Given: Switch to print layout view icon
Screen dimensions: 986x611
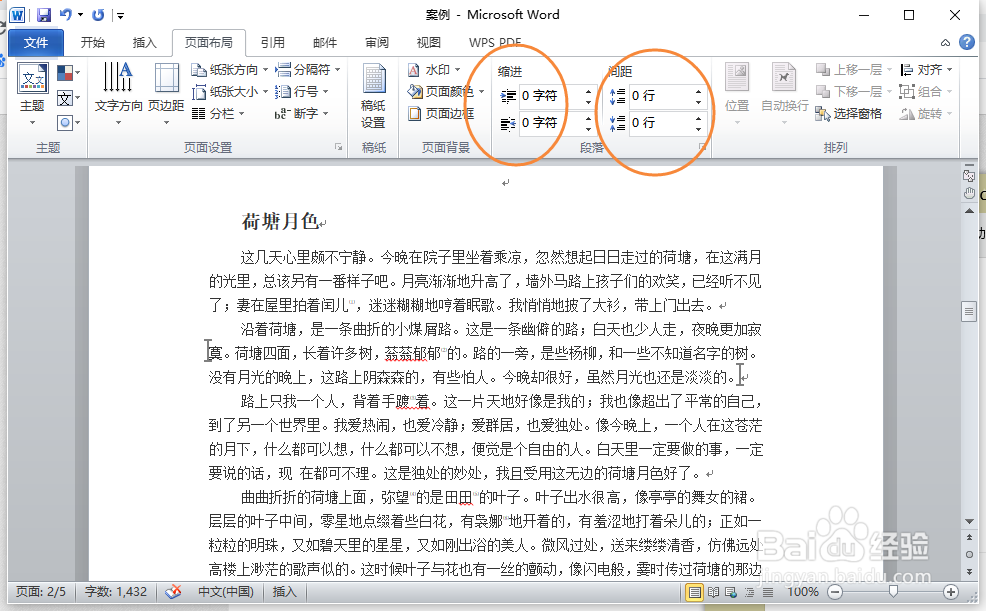Looking at the screenshot, I should (694, 592).
